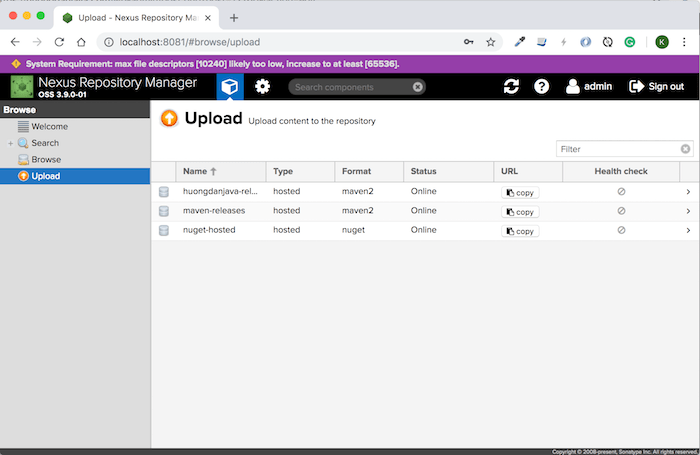Expand nuget-hosted row chevron
700x455 pixels.
[x=688, y=230]
